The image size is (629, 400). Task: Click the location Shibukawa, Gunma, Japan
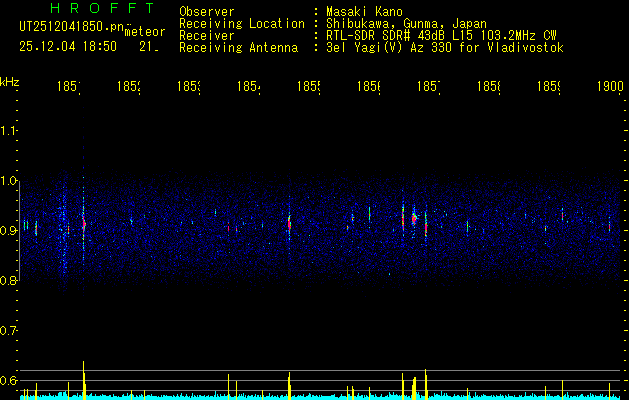coord(406,24)
